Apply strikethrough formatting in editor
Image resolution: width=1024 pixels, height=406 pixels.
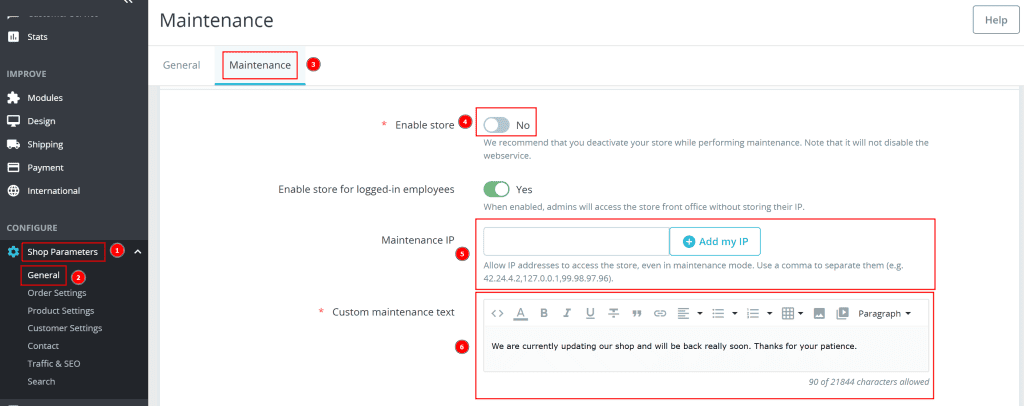click(614, 313)
